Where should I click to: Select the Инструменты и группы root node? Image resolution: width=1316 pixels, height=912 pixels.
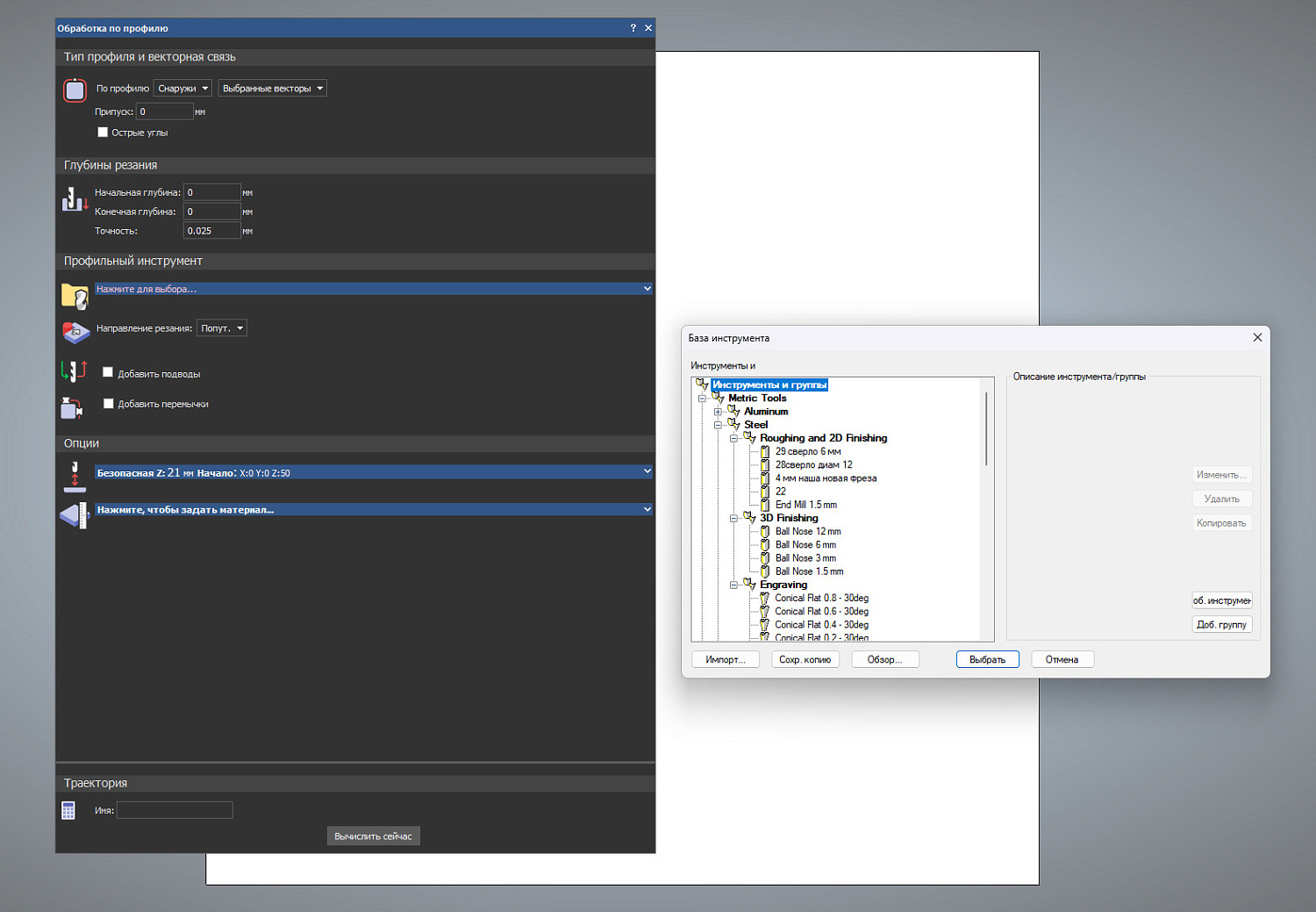(769, 384)
